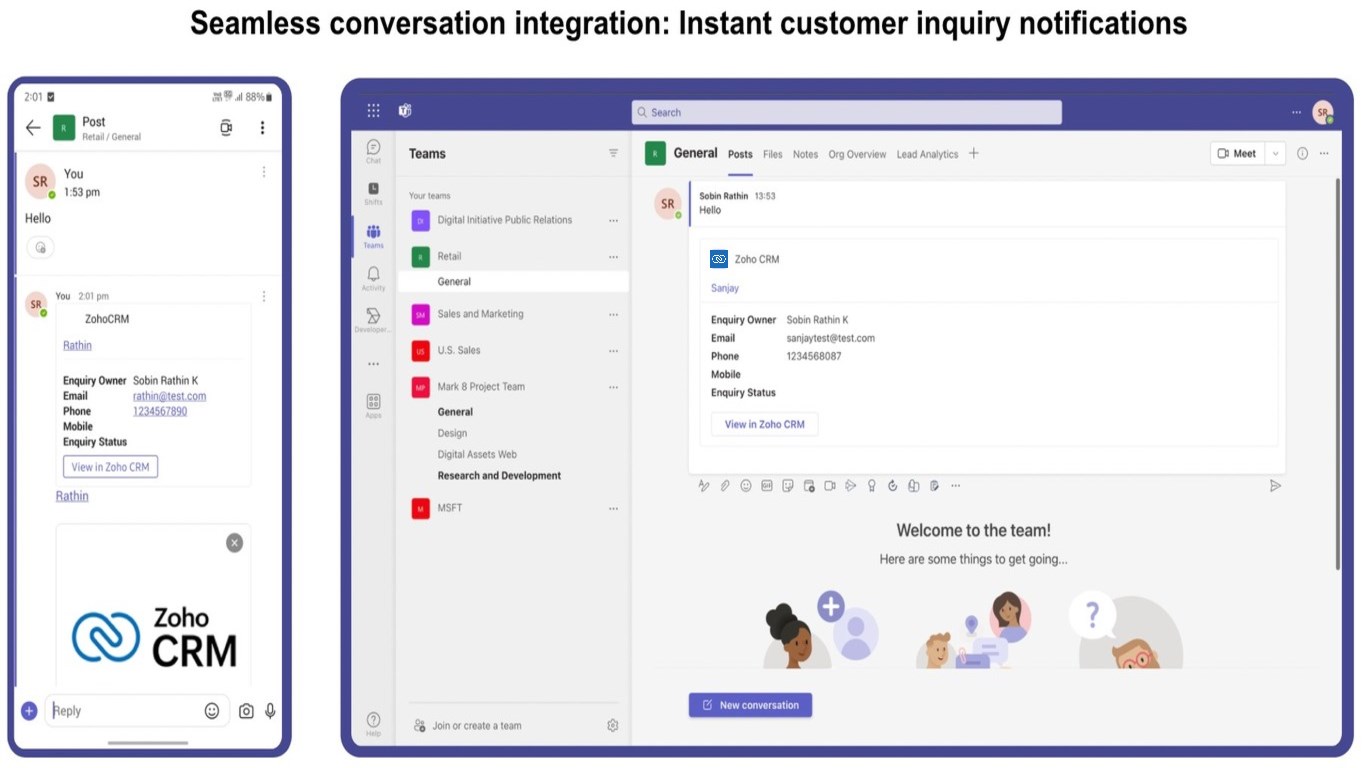The image size is (1366, 768).
Task: Open options for Retail team
Action: 613,257
